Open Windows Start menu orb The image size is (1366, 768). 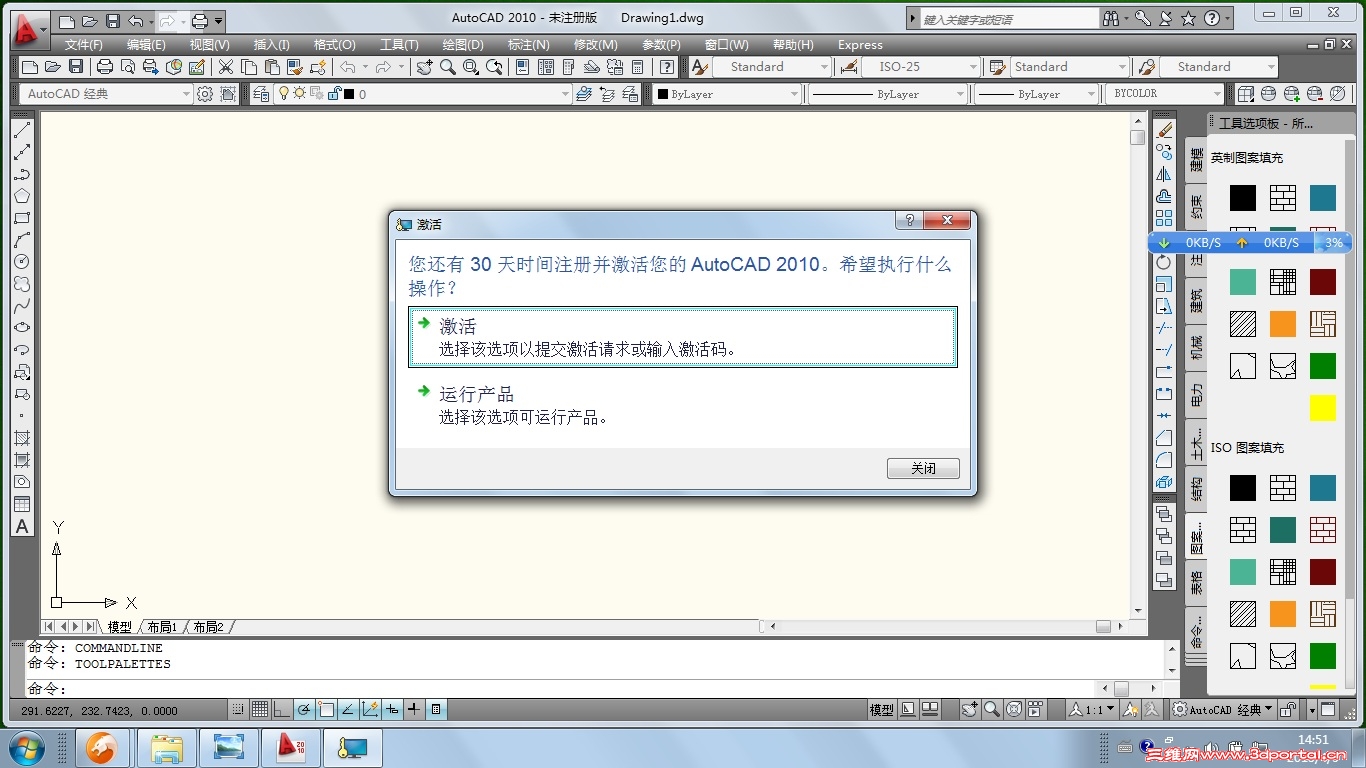(25, 747)
